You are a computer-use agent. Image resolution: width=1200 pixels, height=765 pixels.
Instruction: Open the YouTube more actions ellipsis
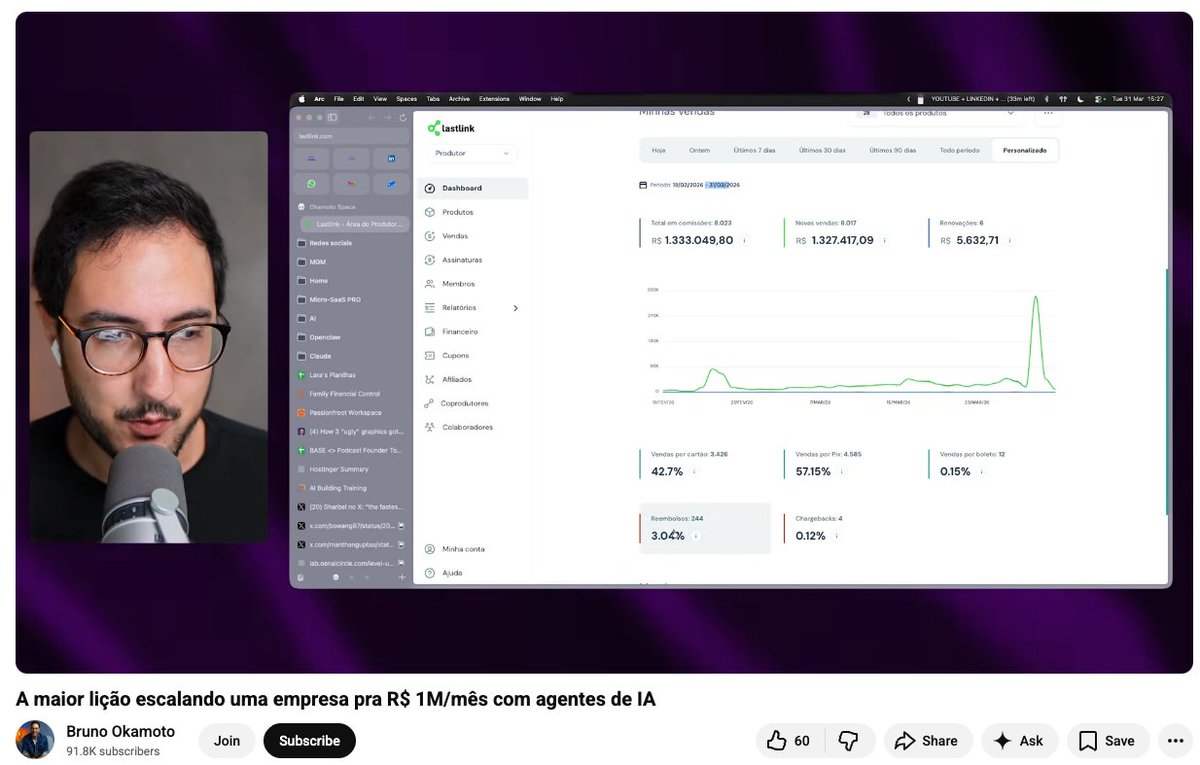pos(1175,741)
